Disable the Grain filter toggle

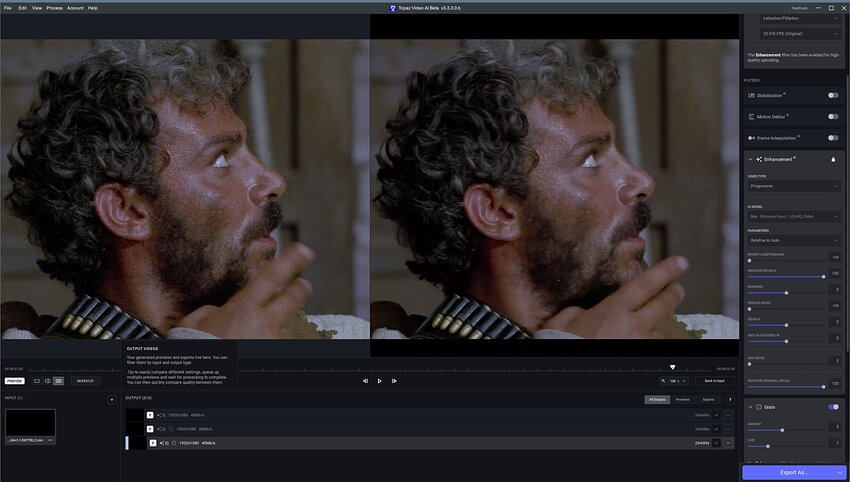pos(833,407)
